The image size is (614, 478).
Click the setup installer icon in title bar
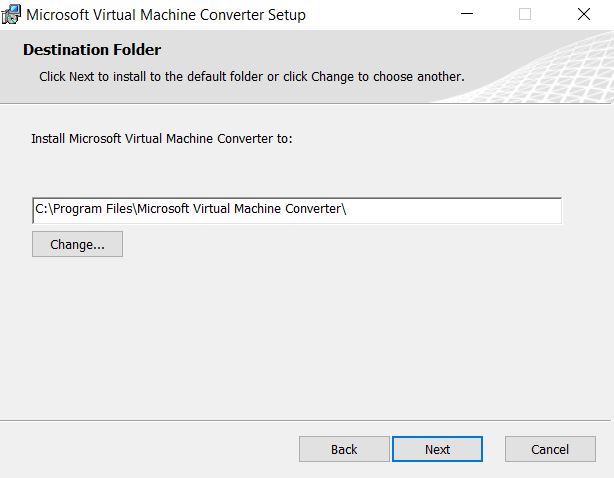[x=11, y=14]
